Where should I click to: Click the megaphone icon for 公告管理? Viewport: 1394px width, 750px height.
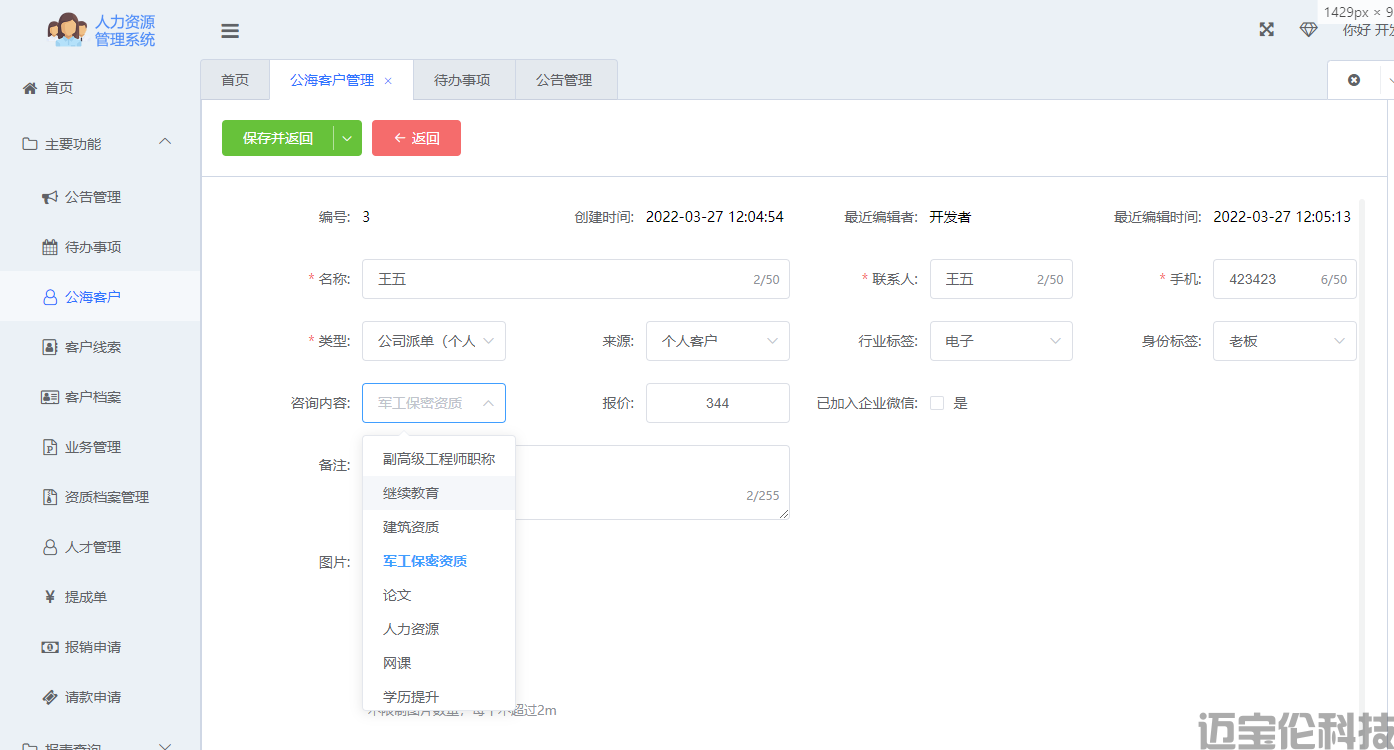[x=50, y=197]
